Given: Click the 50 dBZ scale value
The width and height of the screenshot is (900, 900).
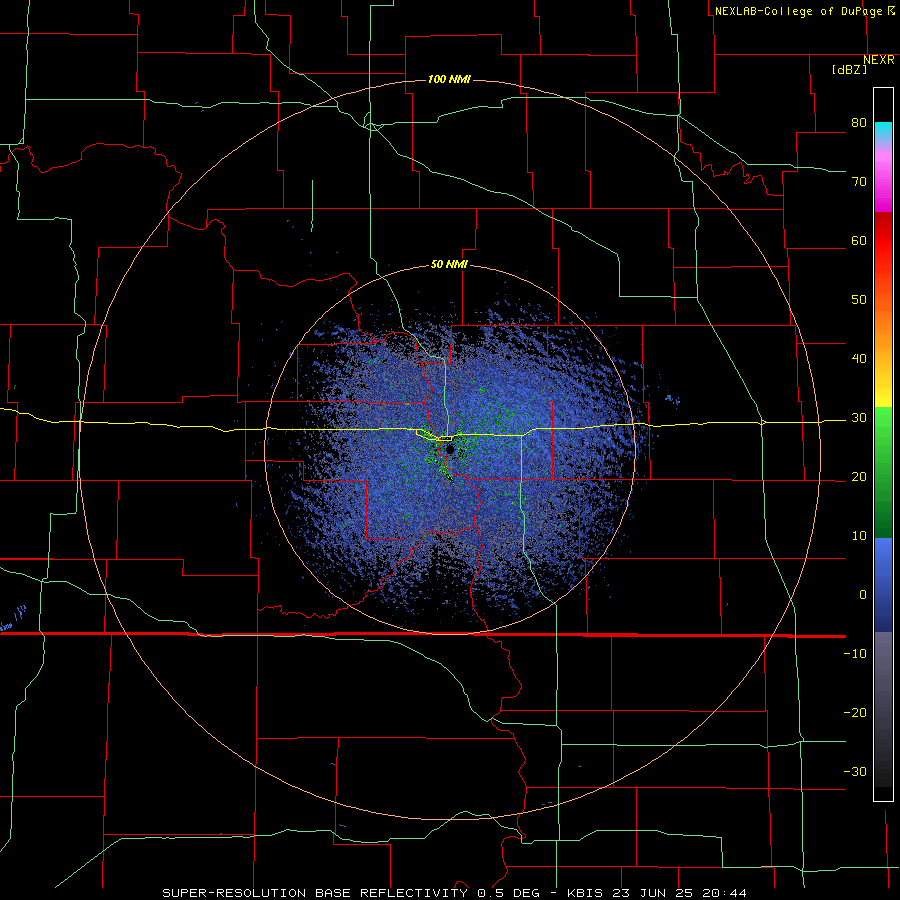Looking at the screenshot, I should coord(859,300).
